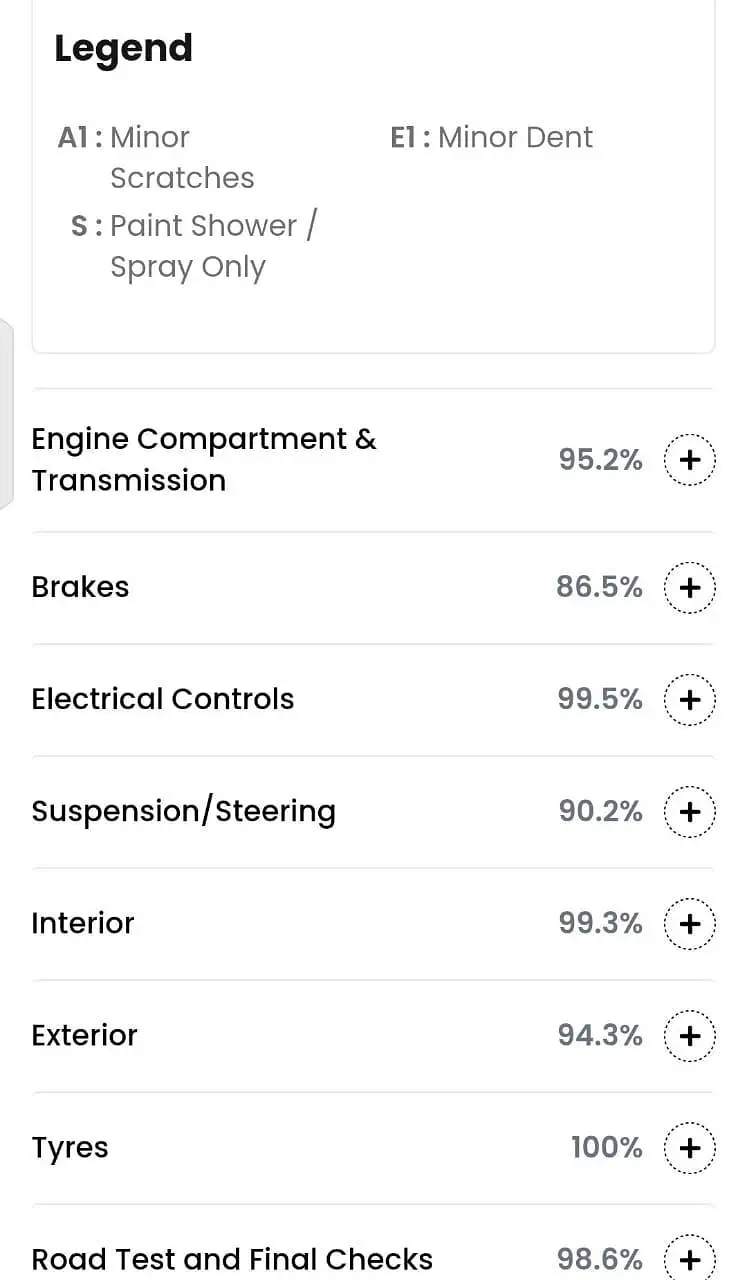Expand Road Test and Final Checks plus icon
This screenshot has height=1280, width=747.
click(x=690, y=1258)
